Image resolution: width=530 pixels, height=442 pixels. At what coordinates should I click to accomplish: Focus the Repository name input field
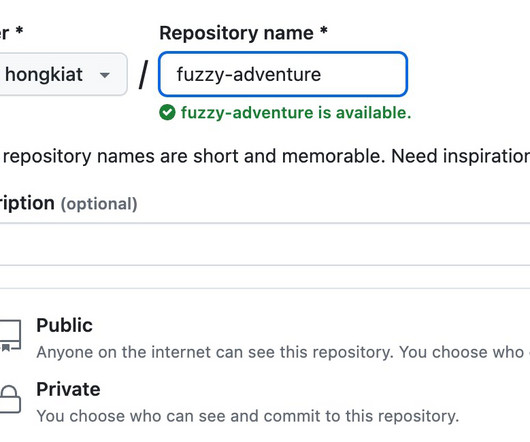click(x=283, y=74)
